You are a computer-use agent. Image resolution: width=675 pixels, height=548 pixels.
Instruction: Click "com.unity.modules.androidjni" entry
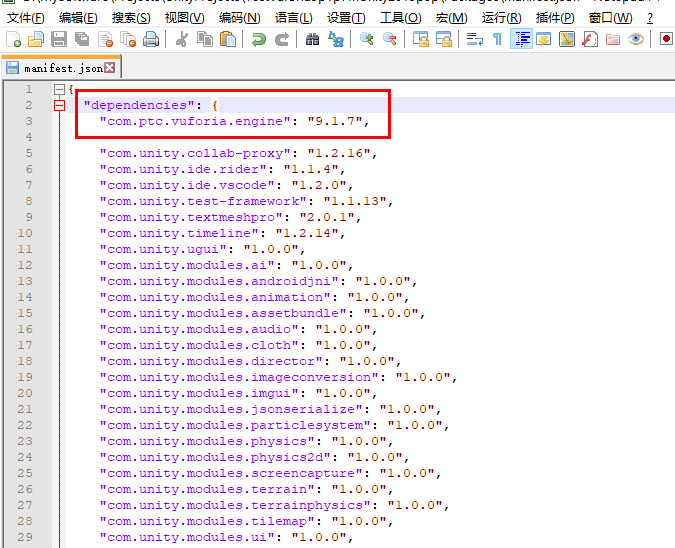point(219,281)
